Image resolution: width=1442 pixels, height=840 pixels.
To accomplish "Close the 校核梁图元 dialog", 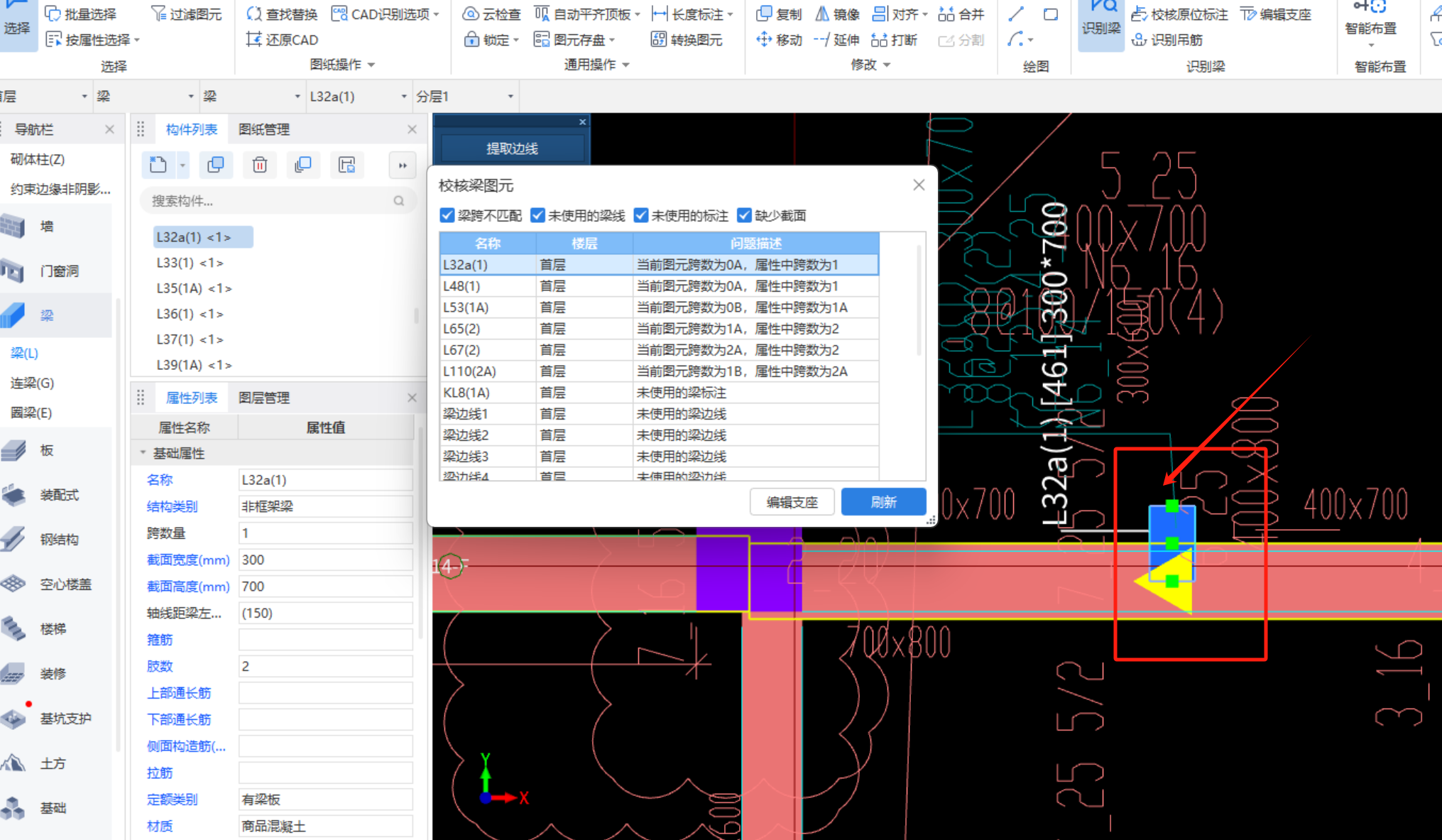I will coord(919,185).
